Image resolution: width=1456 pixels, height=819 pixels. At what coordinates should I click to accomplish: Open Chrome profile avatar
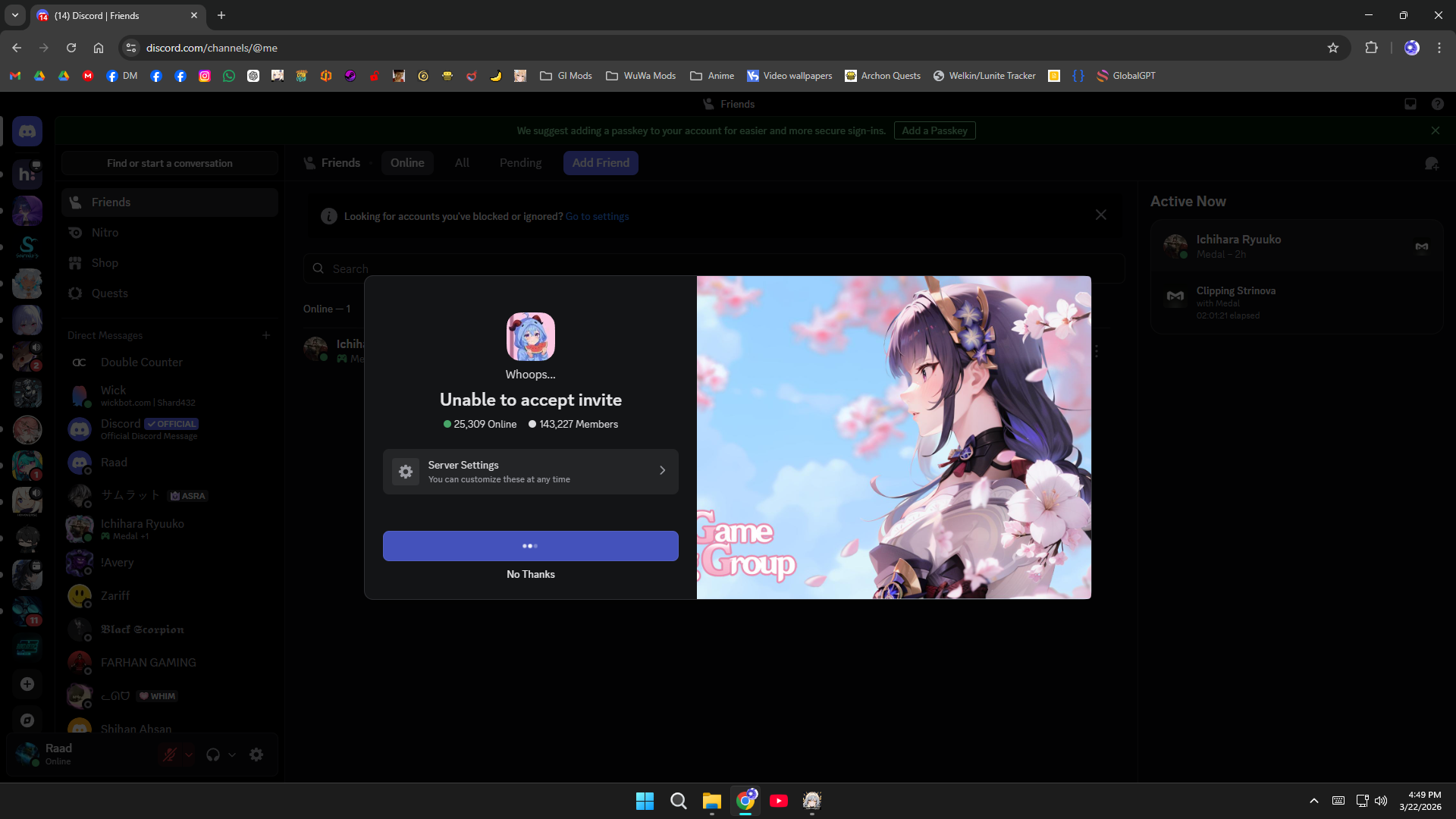(1411, 48)
